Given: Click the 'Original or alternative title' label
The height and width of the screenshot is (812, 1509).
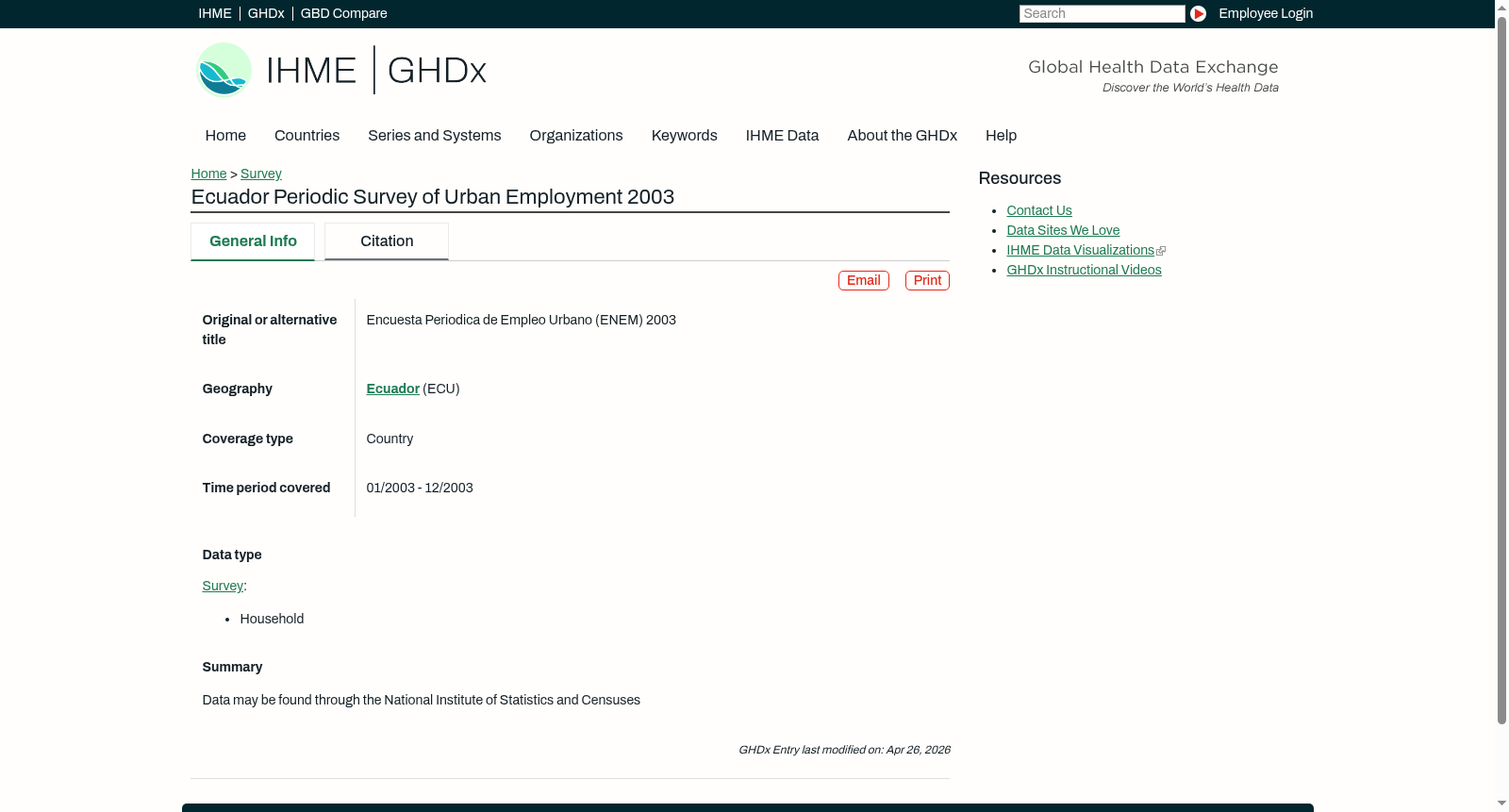Looking at the screenshot, I should coord(270,330).
